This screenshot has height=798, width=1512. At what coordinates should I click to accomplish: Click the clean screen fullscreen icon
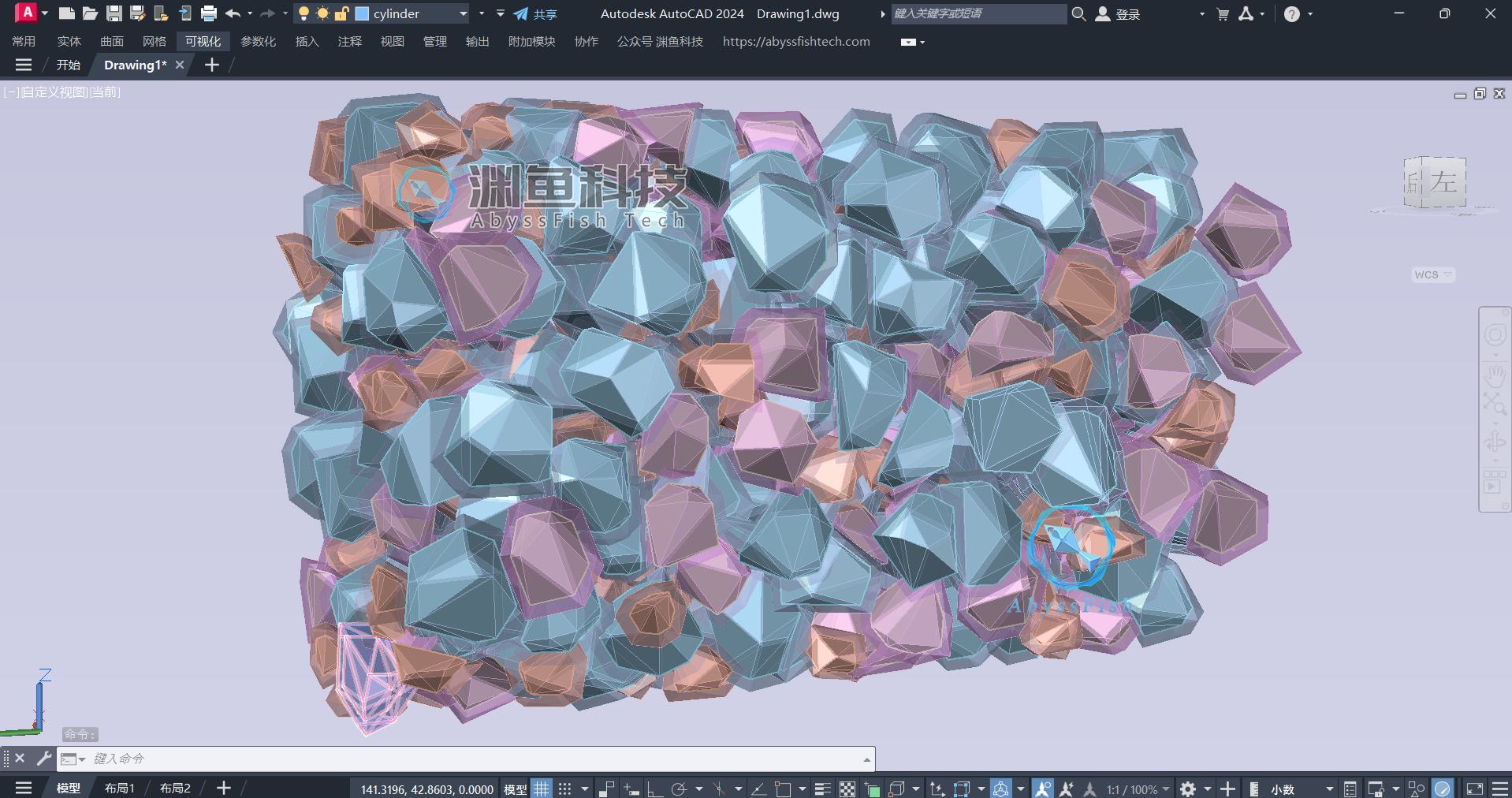[1474, 789]
